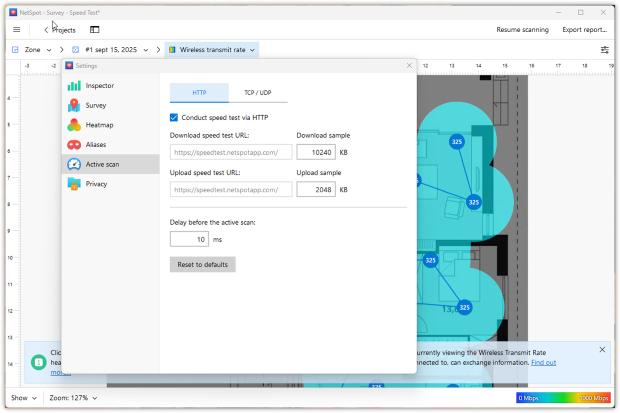Image resolution: width=620 pixels, height=413 pixels.
Task: Switch to the TCP / UDP tab
Action: coord(259,92)
